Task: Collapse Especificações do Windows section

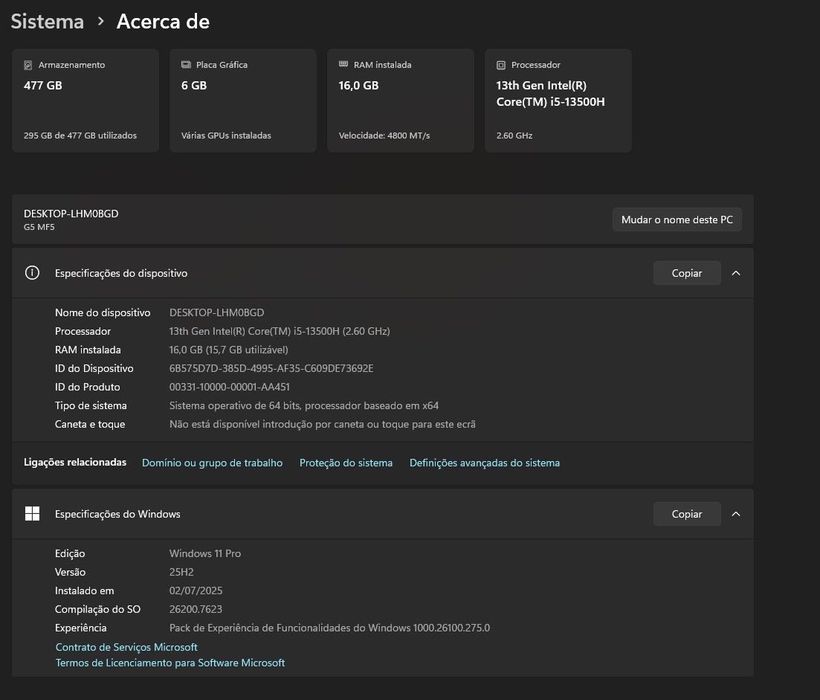Action: pyautogui.click(x=736, y=514)
